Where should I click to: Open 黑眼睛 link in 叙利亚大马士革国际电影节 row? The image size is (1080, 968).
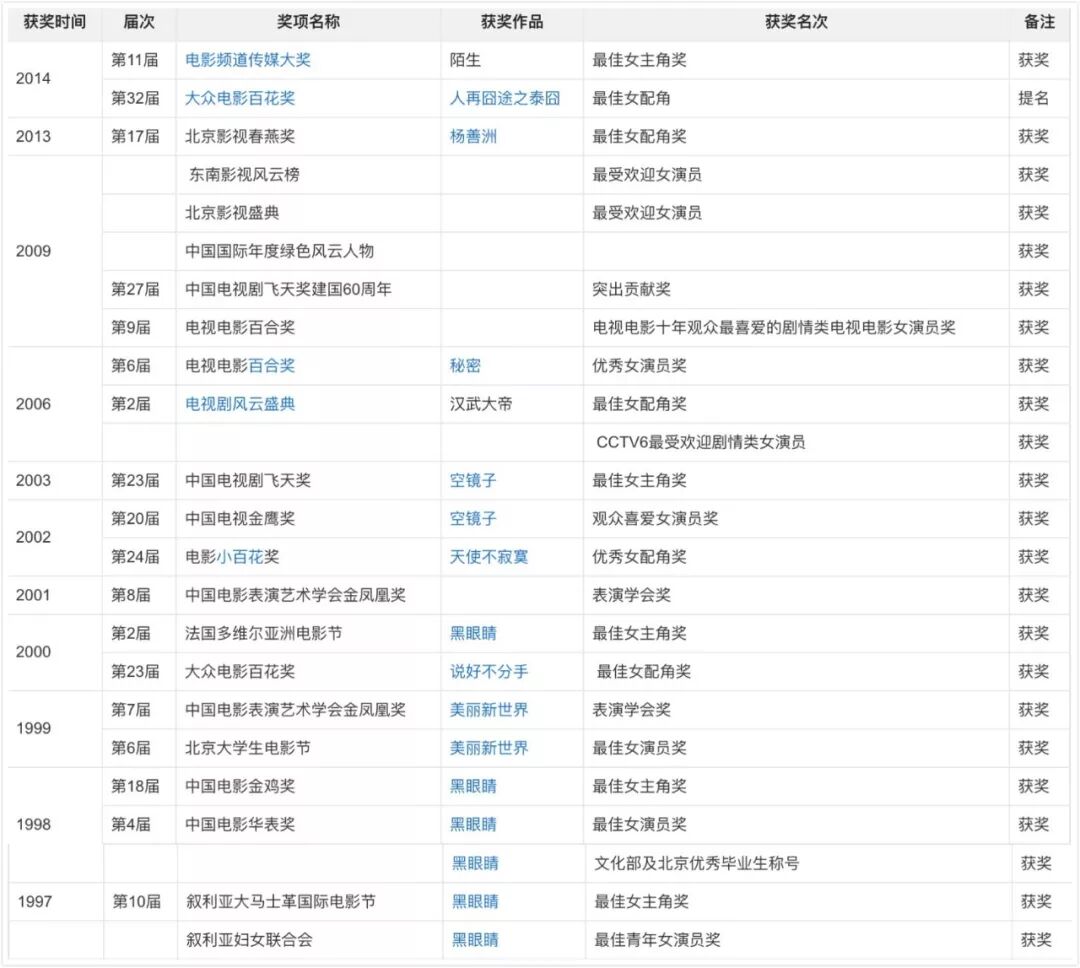[475, 901]
